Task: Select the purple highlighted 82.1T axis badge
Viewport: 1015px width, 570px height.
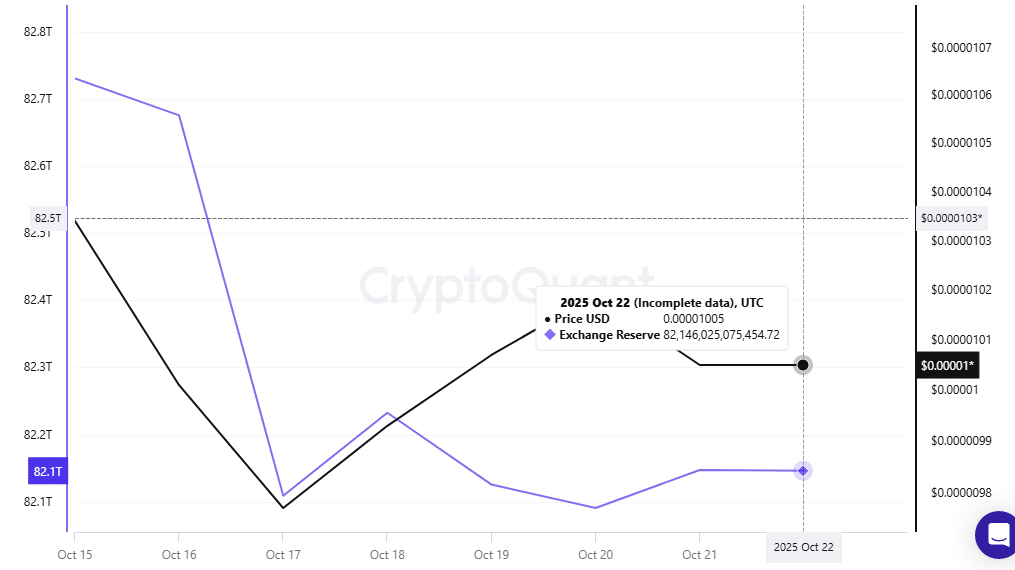Action: click(x=47, y=471)
